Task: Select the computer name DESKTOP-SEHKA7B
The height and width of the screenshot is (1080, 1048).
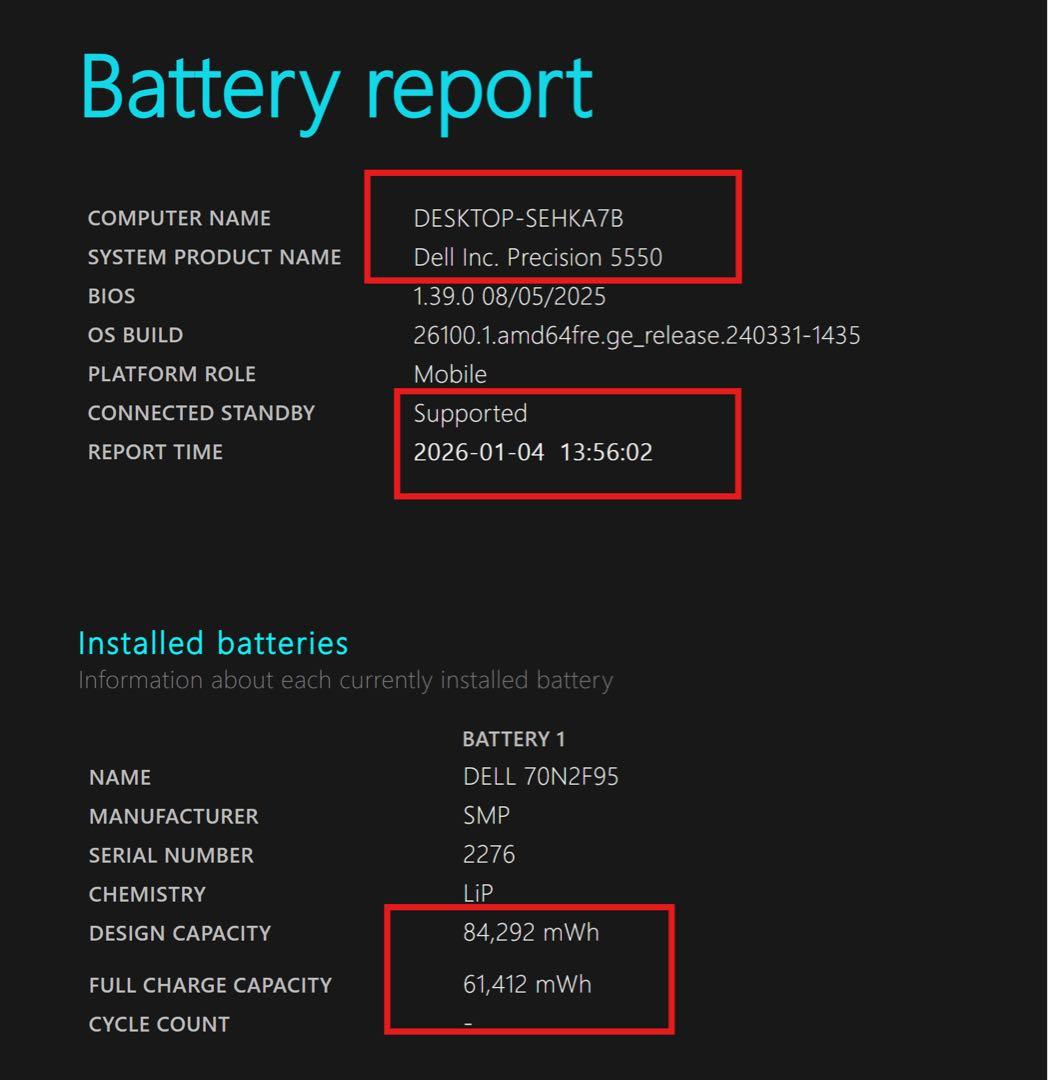Action: click(x=518, y=218)
